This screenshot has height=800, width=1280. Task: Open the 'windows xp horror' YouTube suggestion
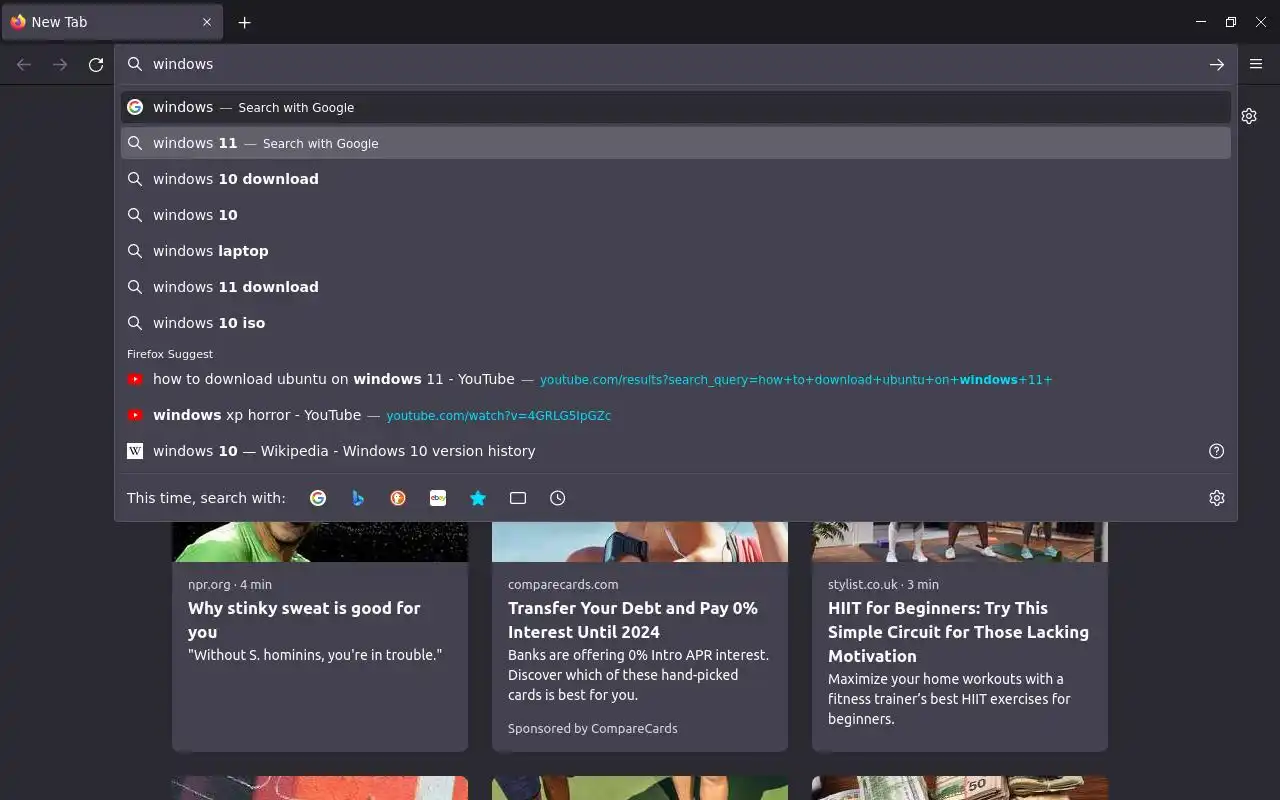[676, 415]
